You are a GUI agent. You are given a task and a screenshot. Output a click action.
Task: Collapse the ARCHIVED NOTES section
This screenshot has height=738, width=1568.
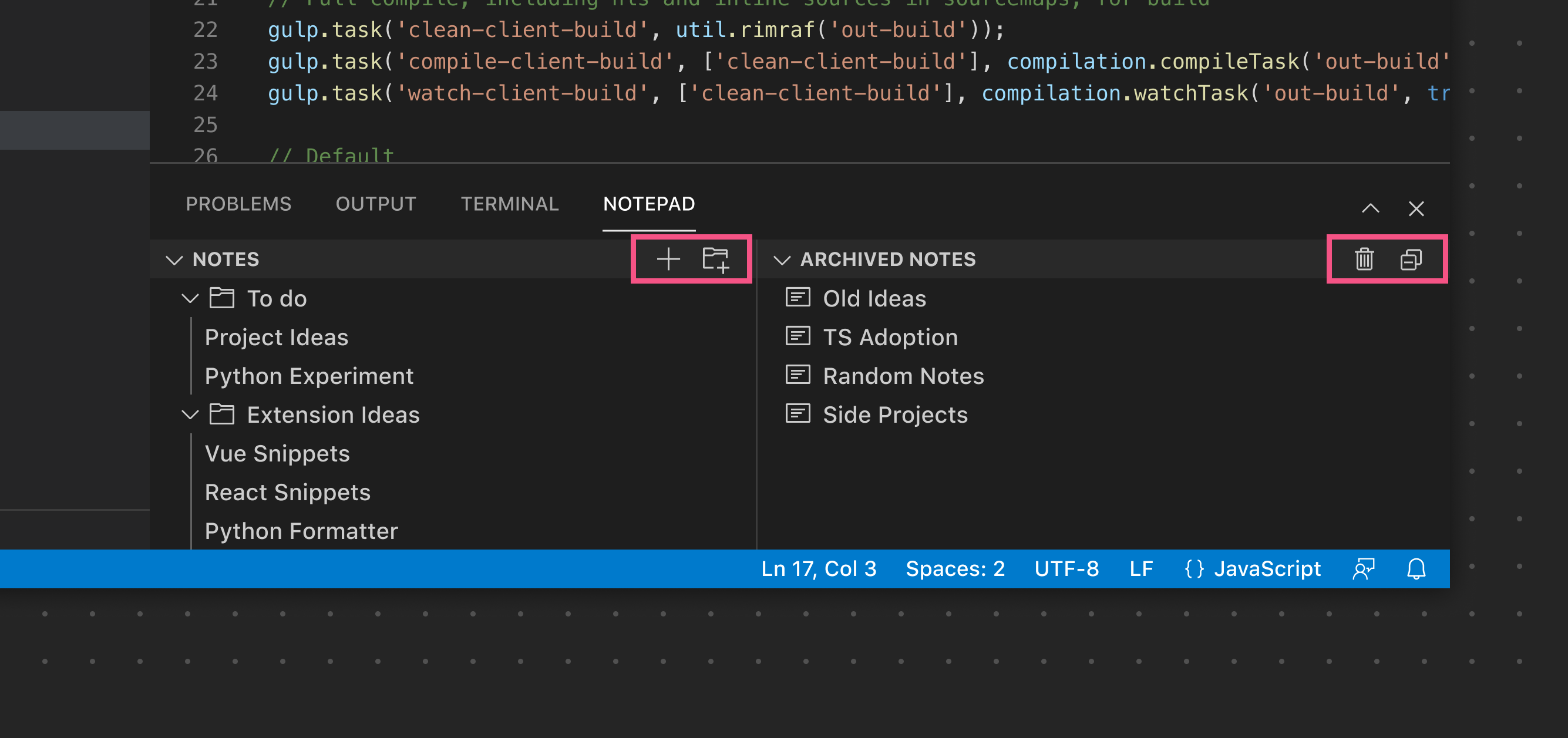782,259
